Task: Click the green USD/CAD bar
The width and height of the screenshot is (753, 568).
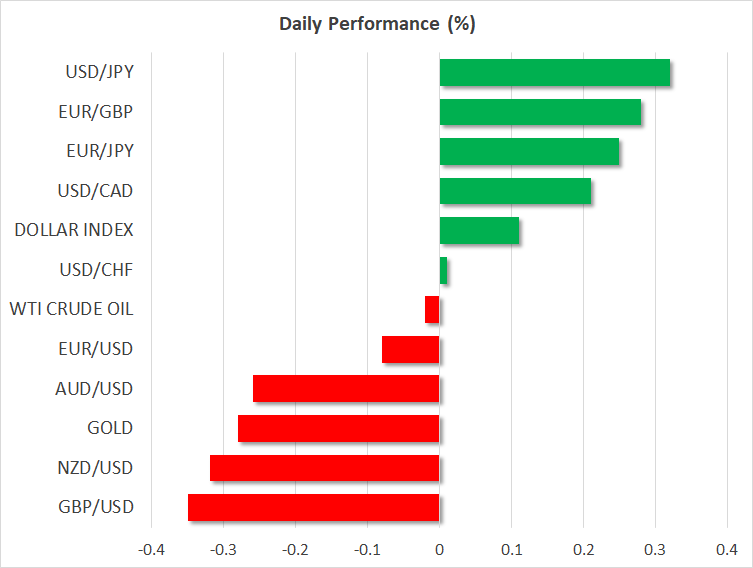Action: coord(515,191)
